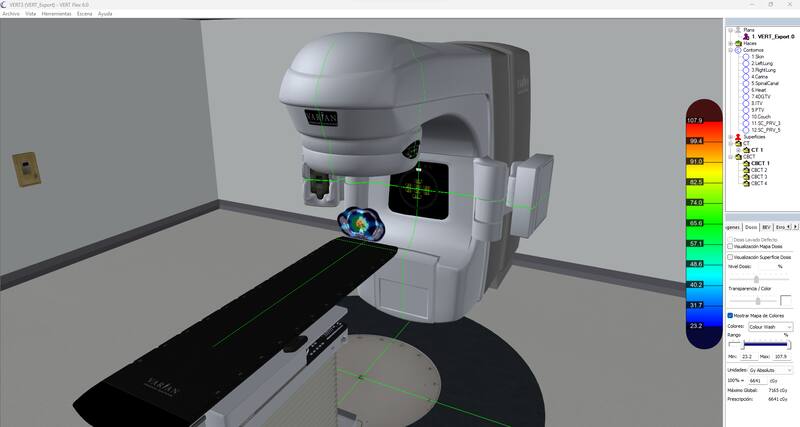This screenshot has height=427, width=800.
Task: Open the Unidades Gy Absoluto dropdown
Action: tap(770, 369)
